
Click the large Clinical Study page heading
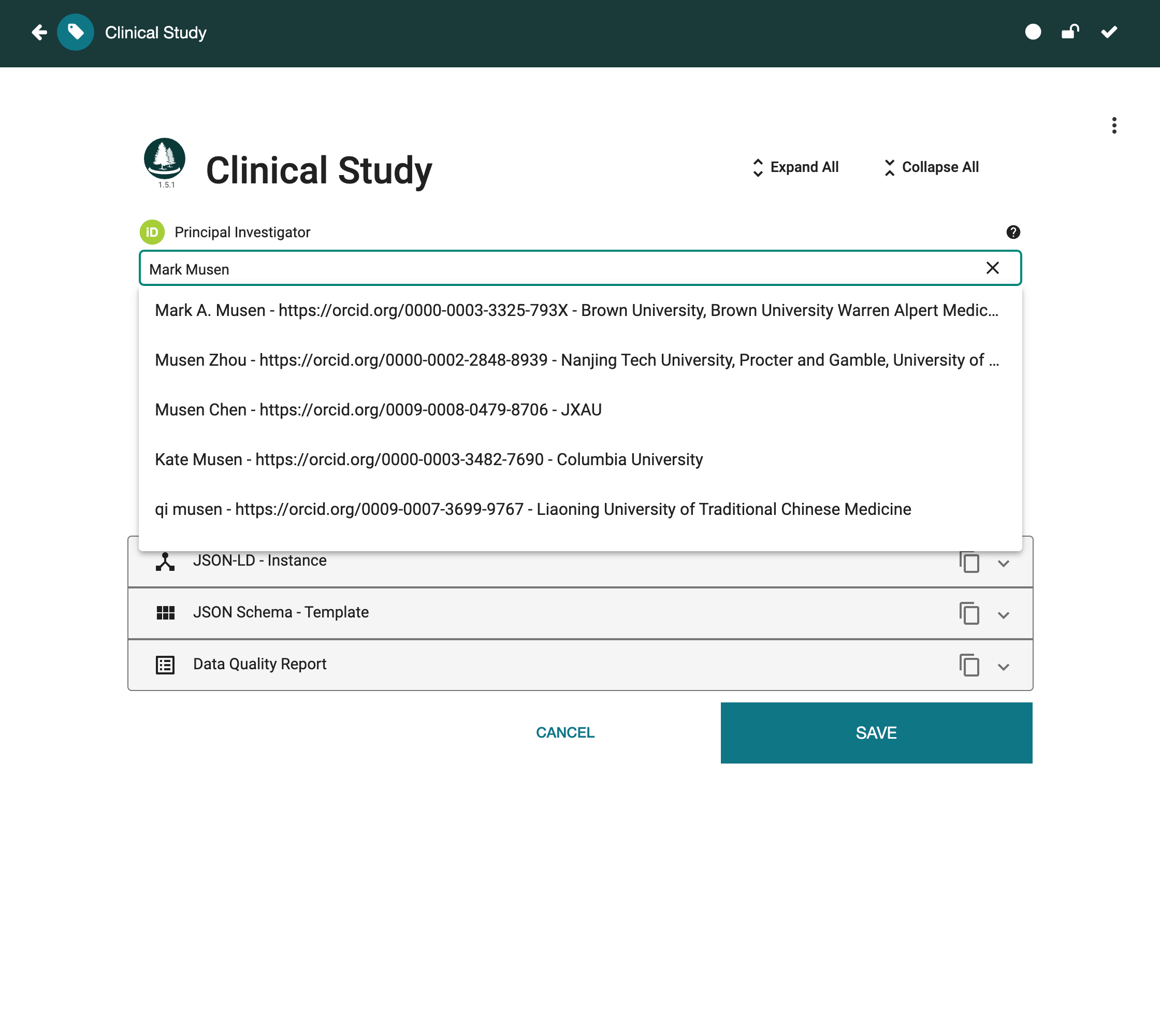coord(319,170)
